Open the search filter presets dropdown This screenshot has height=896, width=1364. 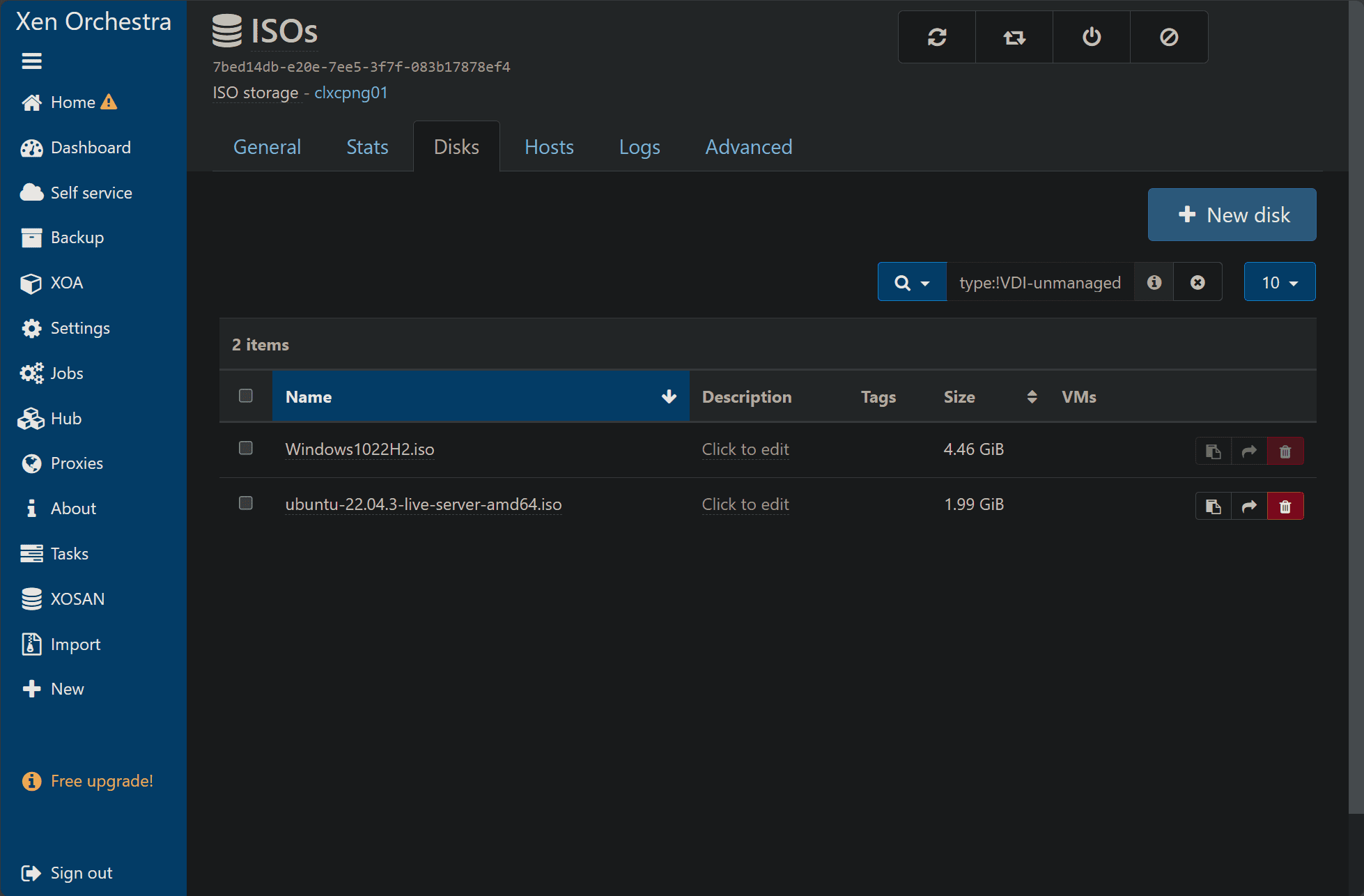coord(912,282)
